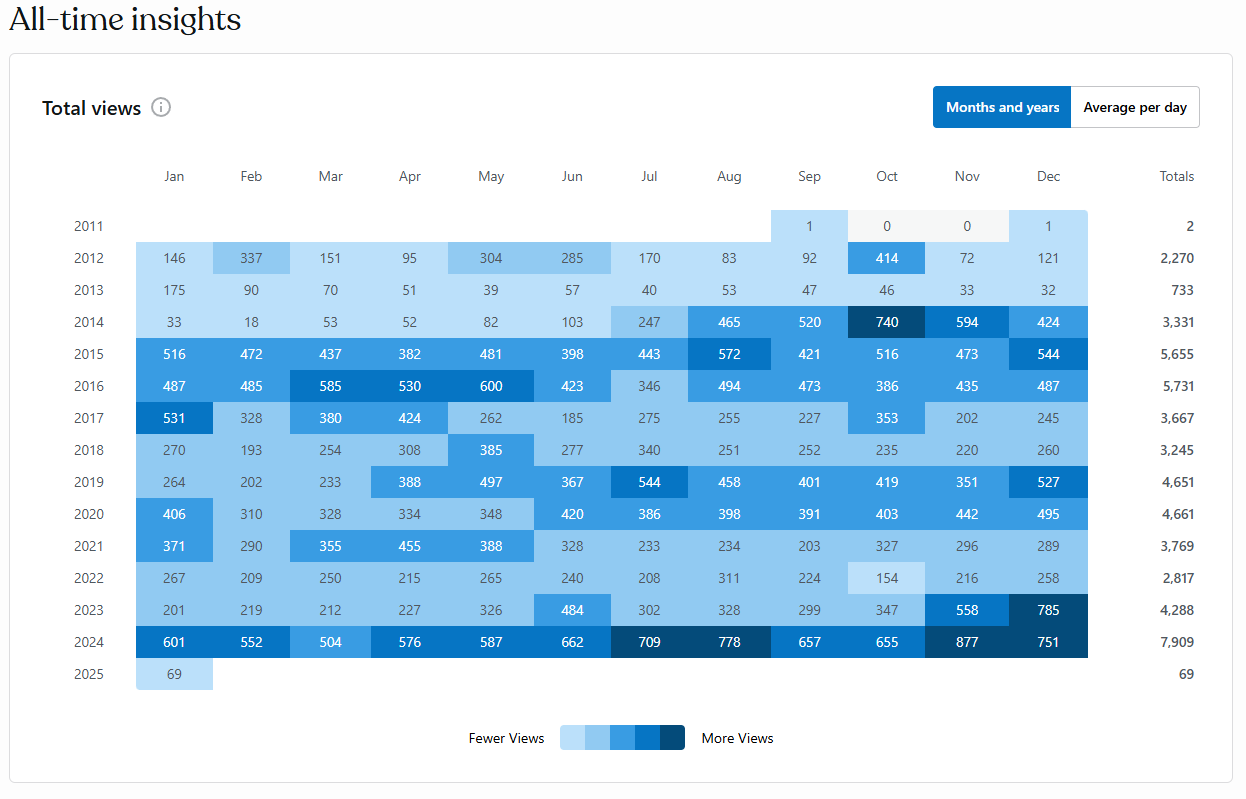Screen dimensions: 1246x799
Task: Click the darkest More Views legend swatch
Action: [672, 738]
